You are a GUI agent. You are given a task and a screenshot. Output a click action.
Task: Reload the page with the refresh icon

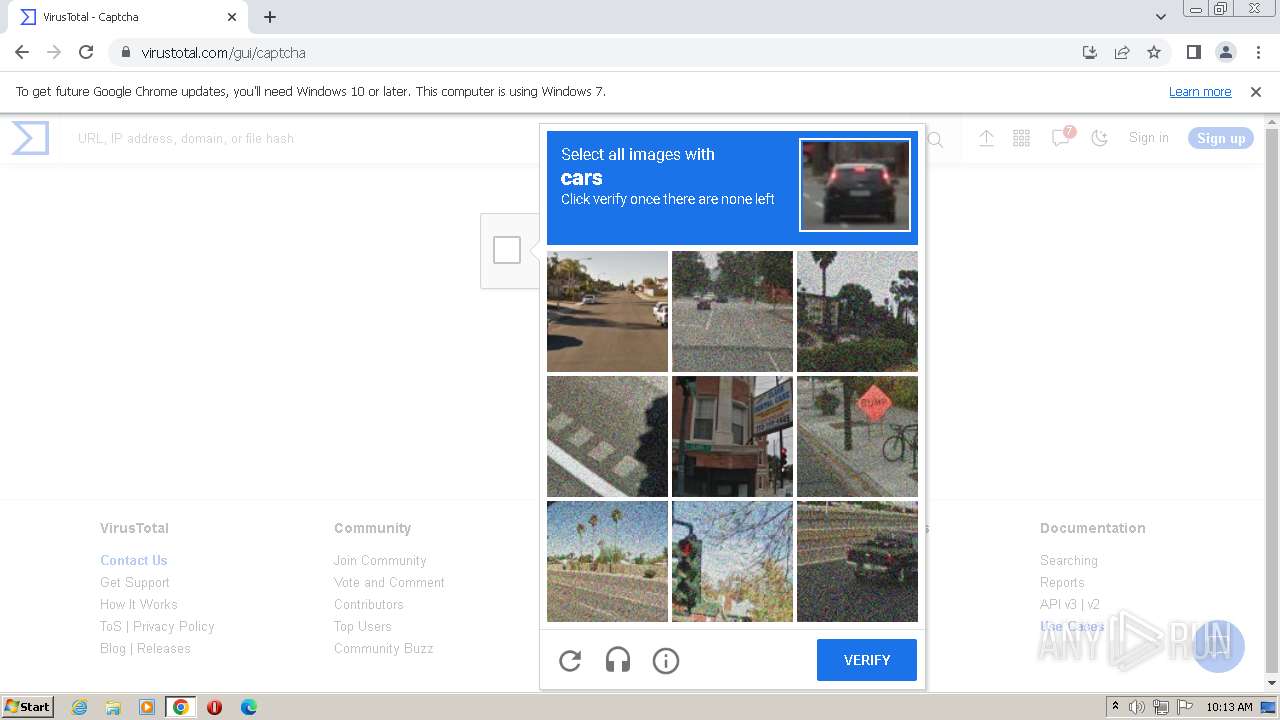[86, 52]
